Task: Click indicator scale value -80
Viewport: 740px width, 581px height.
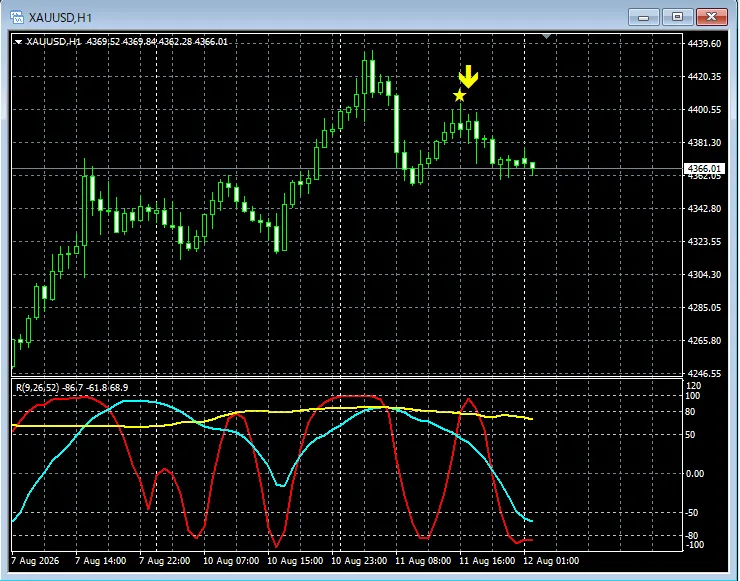Action: click(692, 536)
